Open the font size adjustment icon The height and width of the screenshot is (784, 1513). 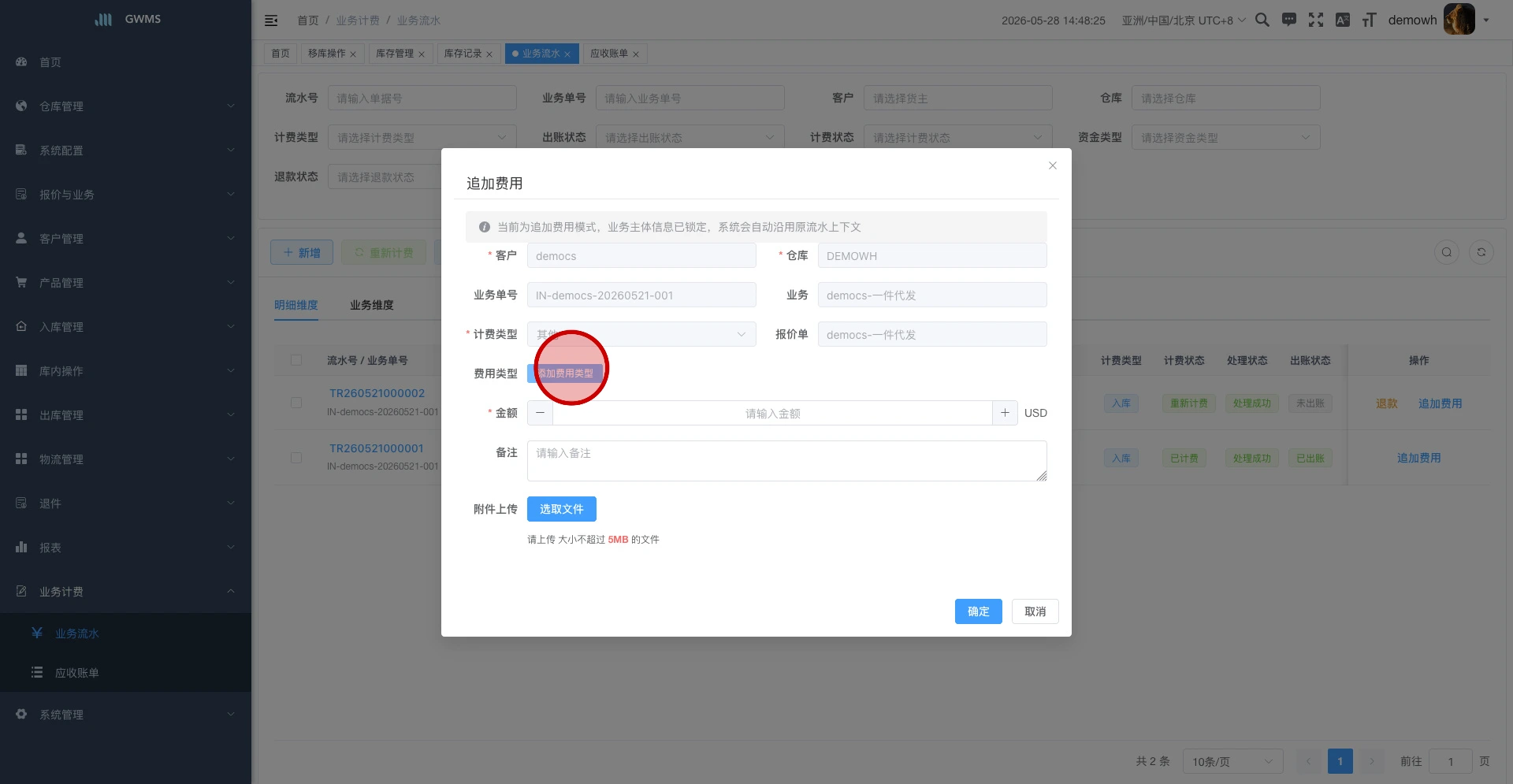(1370, 20)
